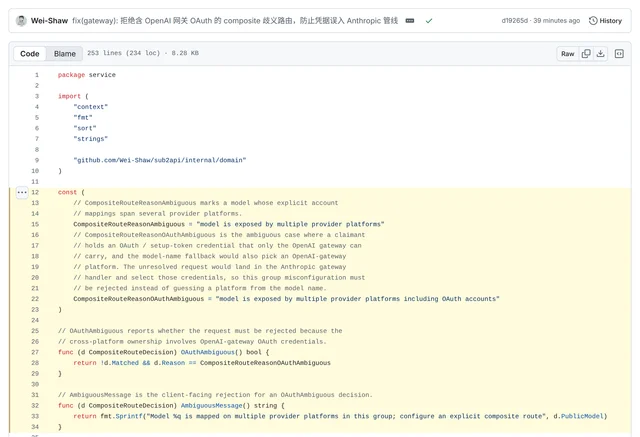The width and height of the screenshot is (640, 437).
Task: Open line 12 actions menu
Action: [x=22, y=192]
